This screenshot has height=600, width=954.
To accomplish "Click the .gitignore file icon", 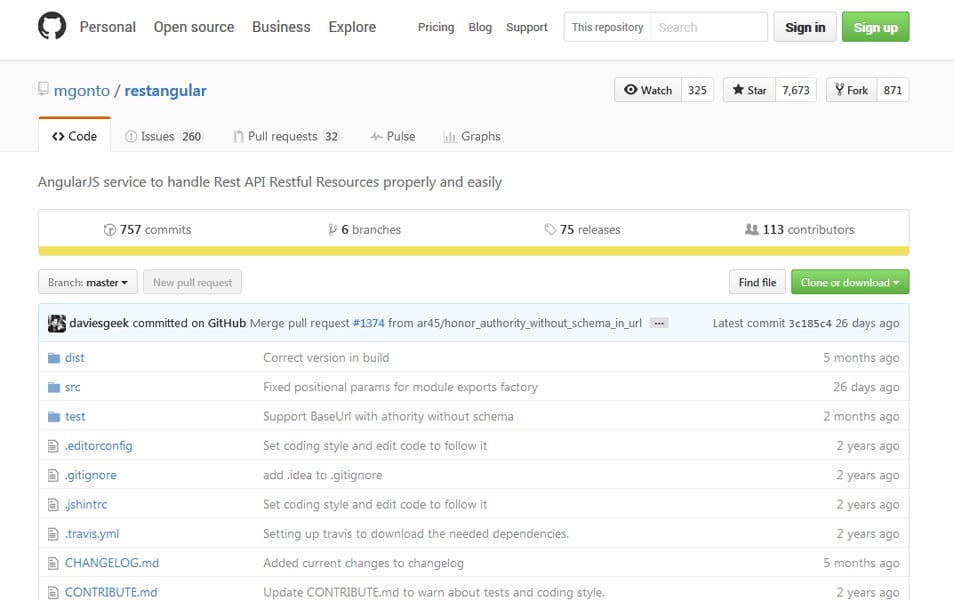I will point(53,475).
